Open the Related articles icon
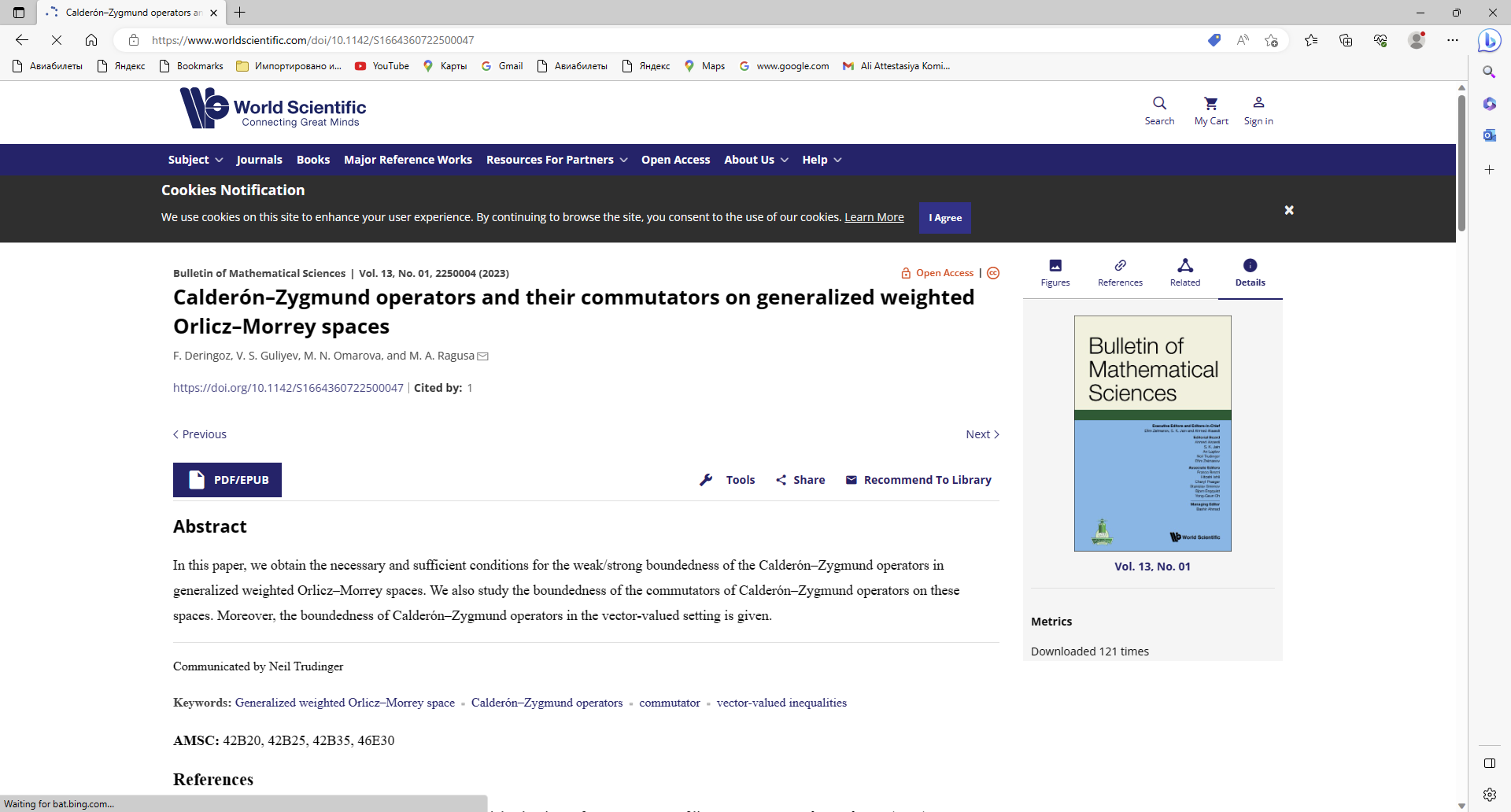 1185,266
